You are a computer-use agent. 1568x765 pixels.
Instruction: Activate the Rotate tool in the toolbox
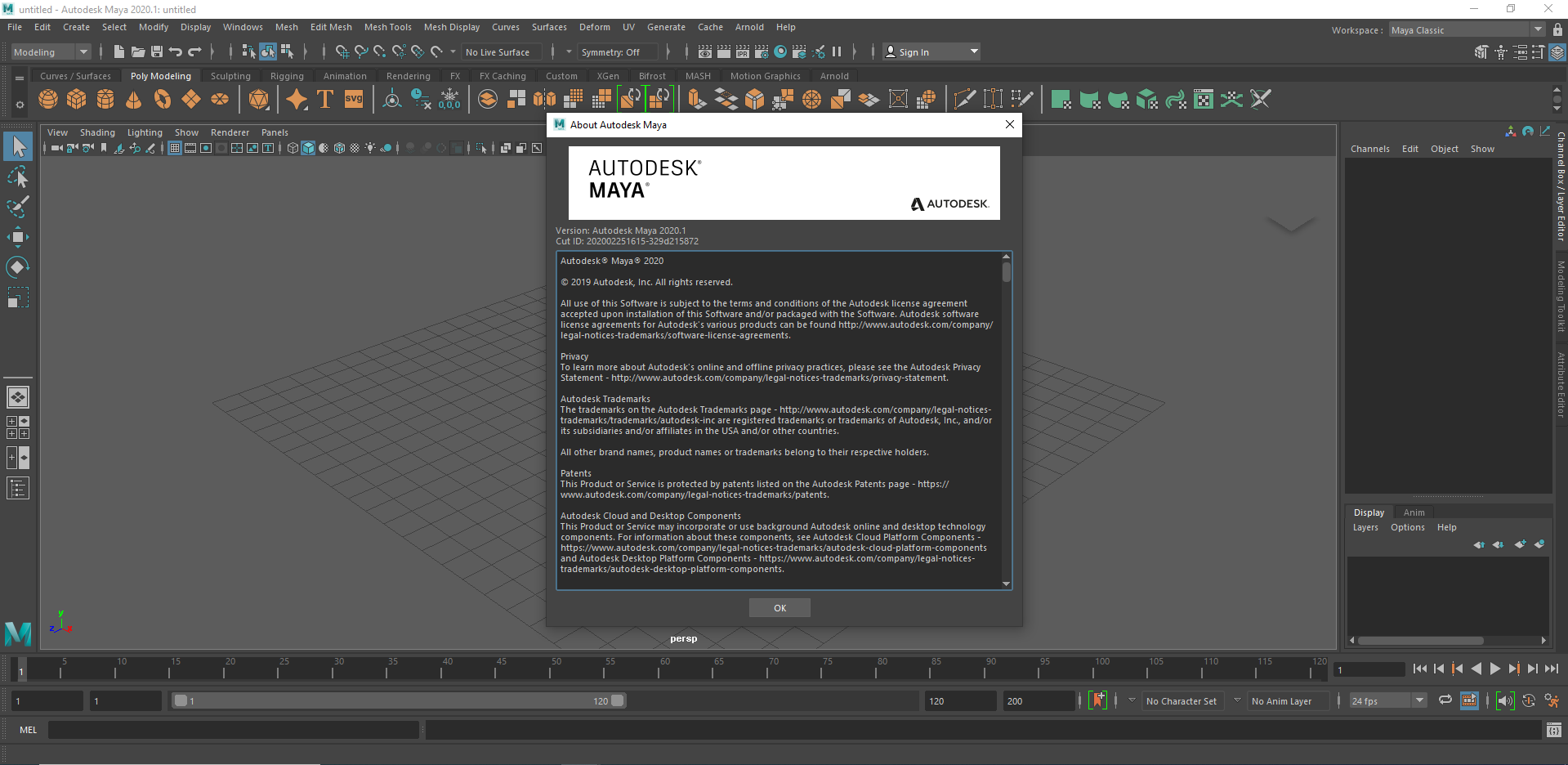(18, 267)
